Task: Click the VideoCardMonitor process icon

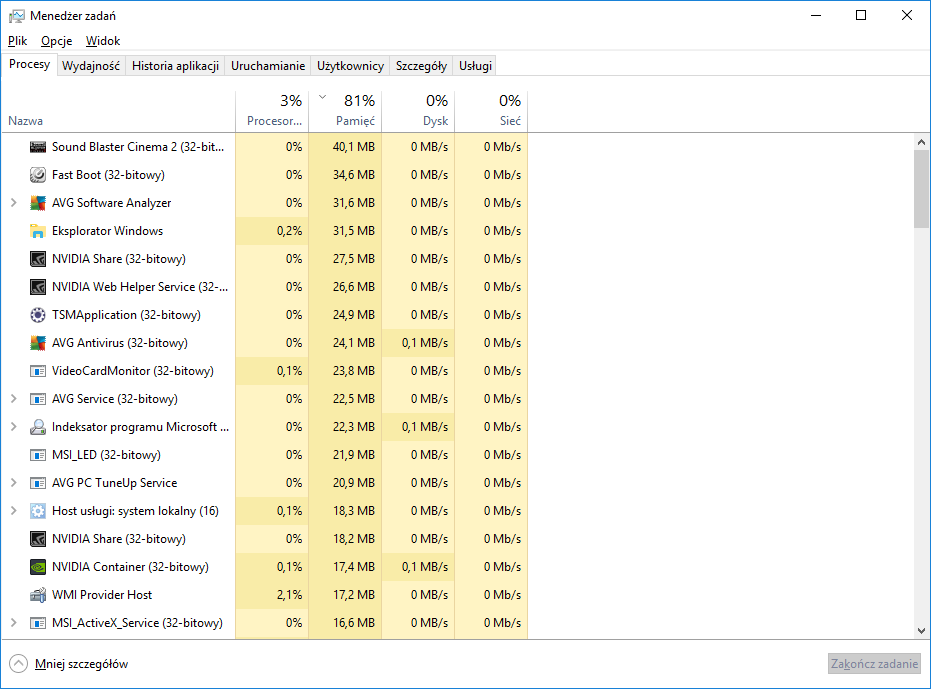Action: click(x=38, y=371)
